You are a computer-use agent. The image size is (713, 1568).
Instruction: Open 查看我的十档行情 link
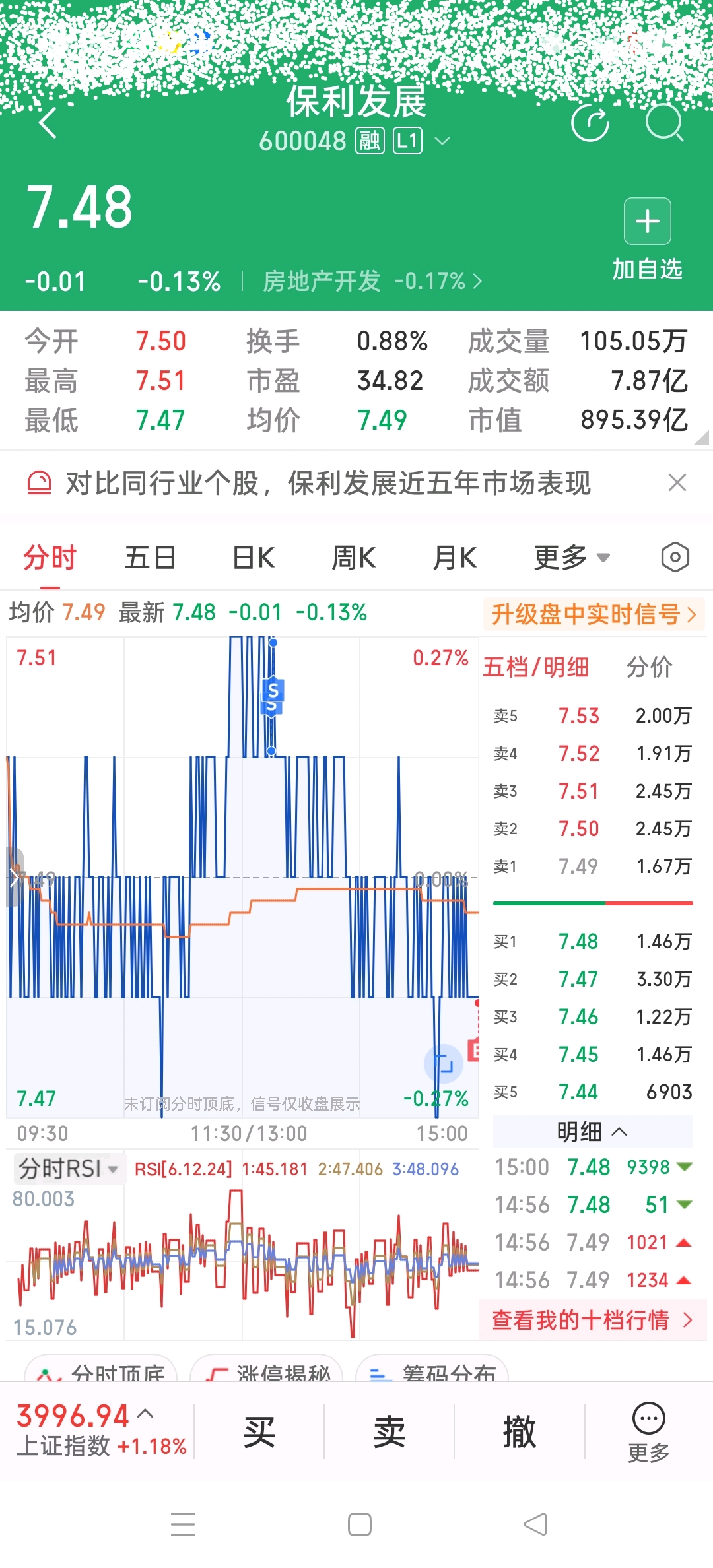click(593, 1320)
